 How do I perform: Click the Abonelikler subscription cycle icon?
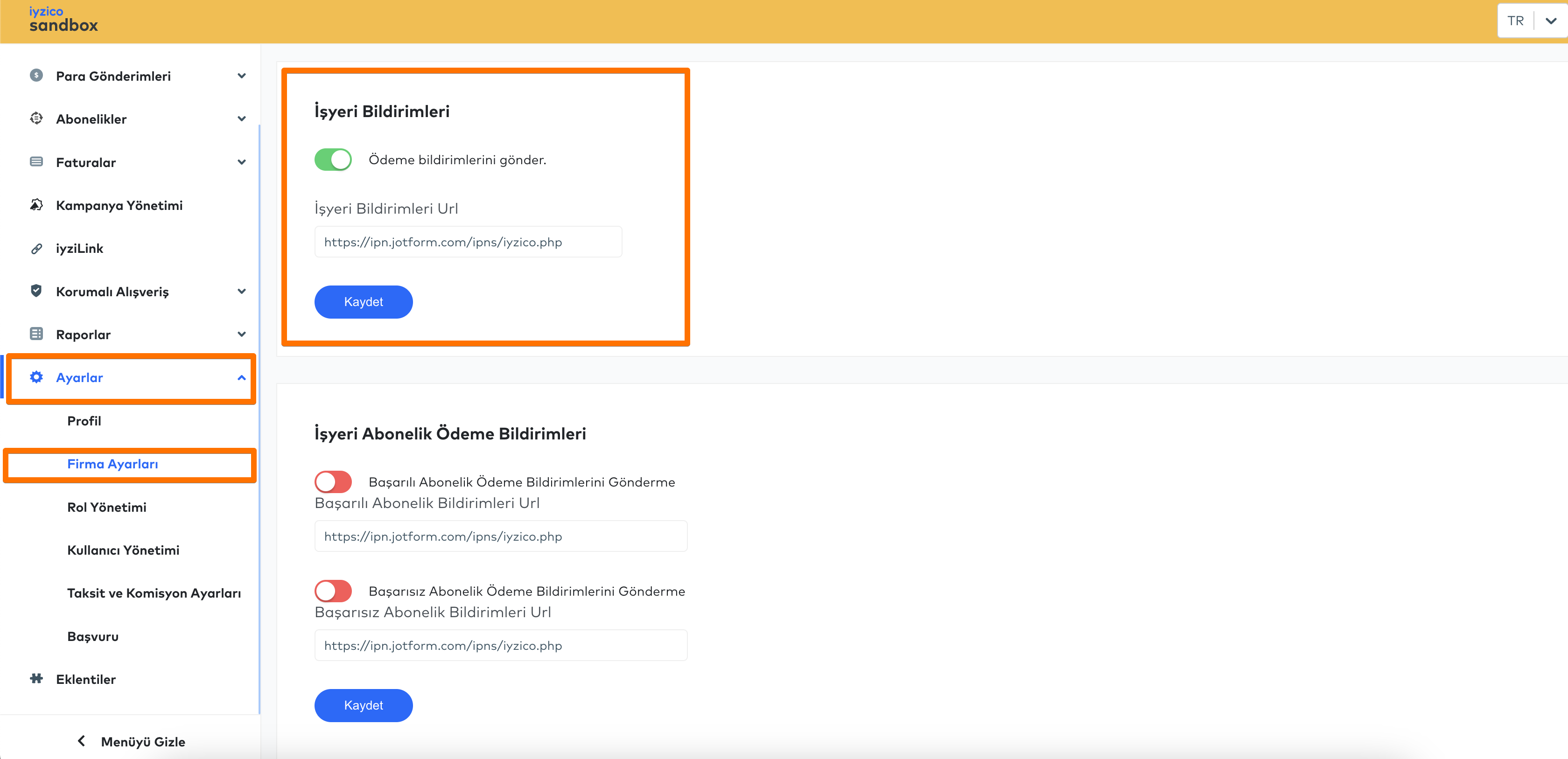pyautogui.click(x=36, y=118)
